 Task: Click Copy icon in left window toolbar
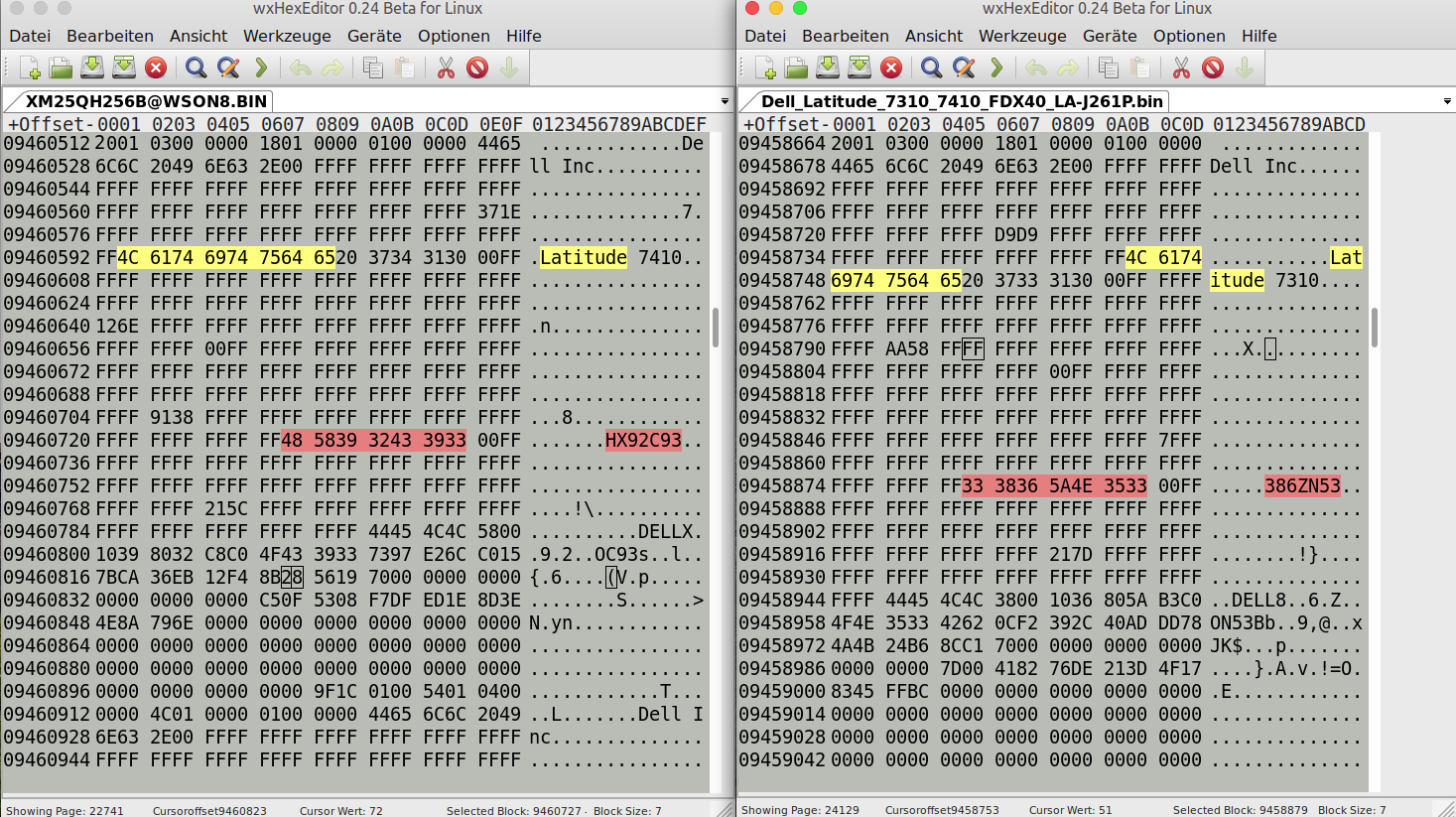click(x=373, y=68)
